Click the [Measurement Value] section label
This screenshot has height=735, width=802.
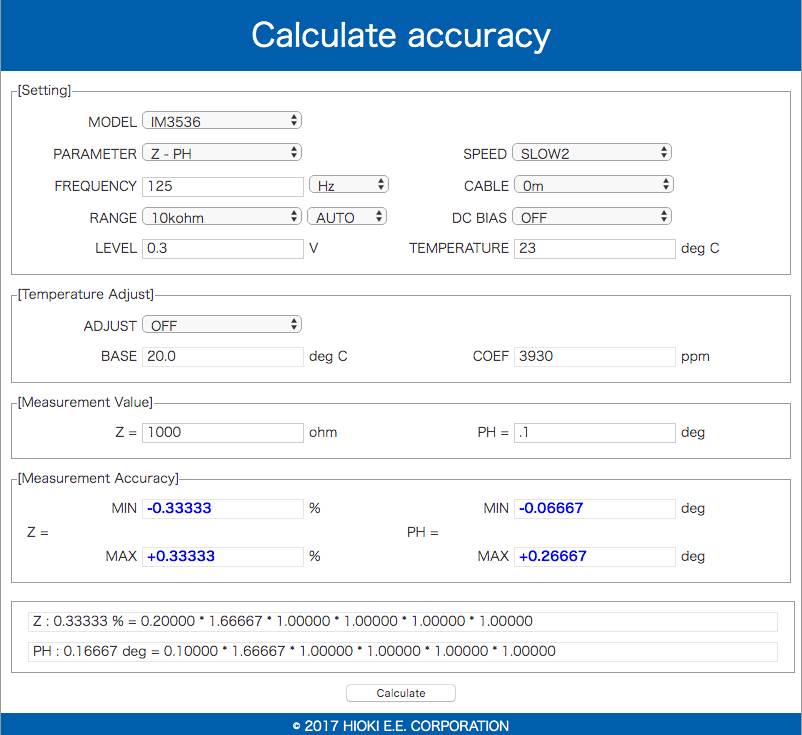pyautogui.click(x=85, y=403)
